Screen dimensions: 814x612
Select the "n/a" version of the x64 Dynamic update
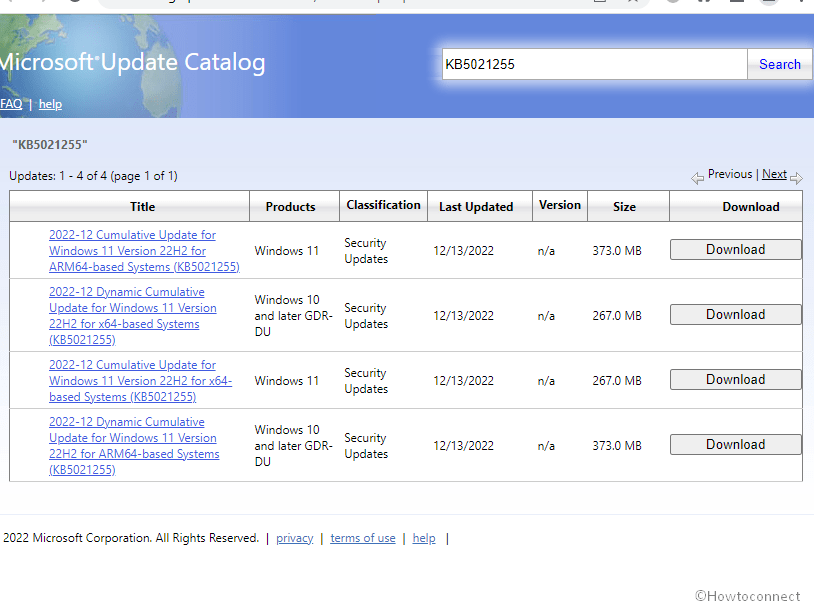[546, 316]
